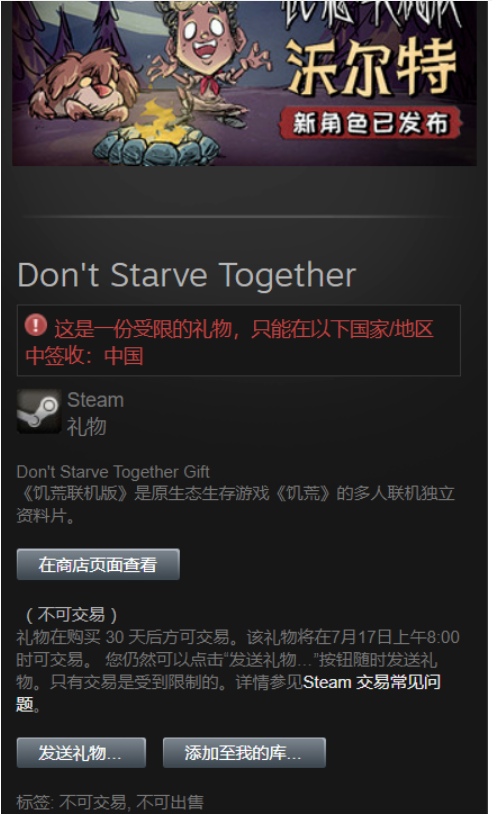Click the 礼物 label beside Steam logo
Image resolution: width=492 pixels, height=818 pixels.
[x=87, y=426]
